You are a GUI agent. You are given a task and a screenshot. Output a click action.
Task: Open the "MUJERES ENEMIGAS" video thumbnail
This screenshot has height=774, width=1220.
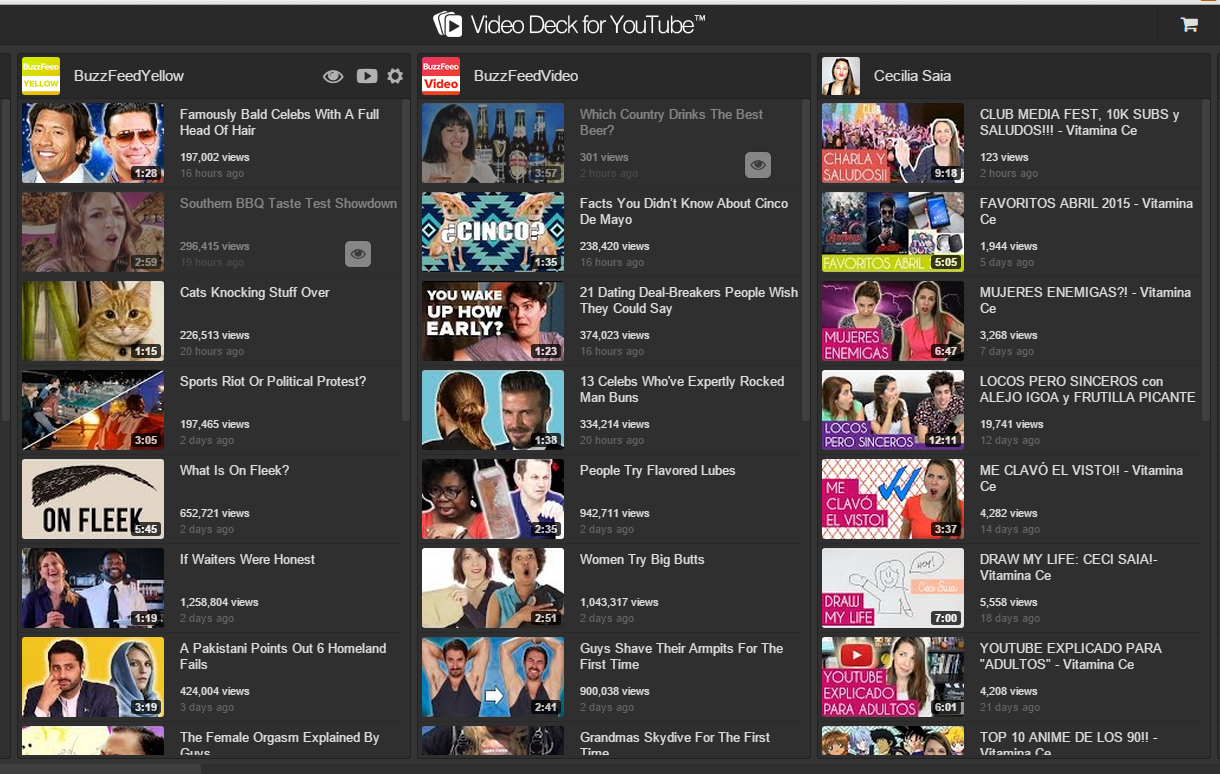point(893,321)
